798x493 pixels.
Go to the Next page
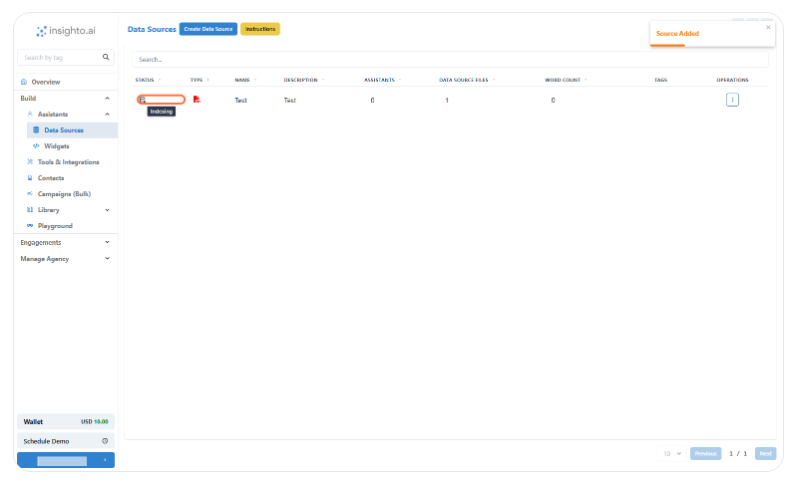pyautogui.click(x=765, y=453)
